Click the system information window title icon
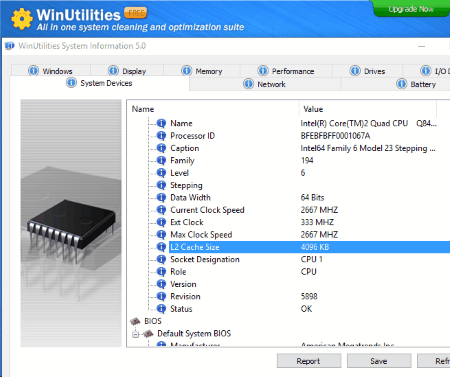The height and width of the screenshot is (377, 450). point(9,46)
